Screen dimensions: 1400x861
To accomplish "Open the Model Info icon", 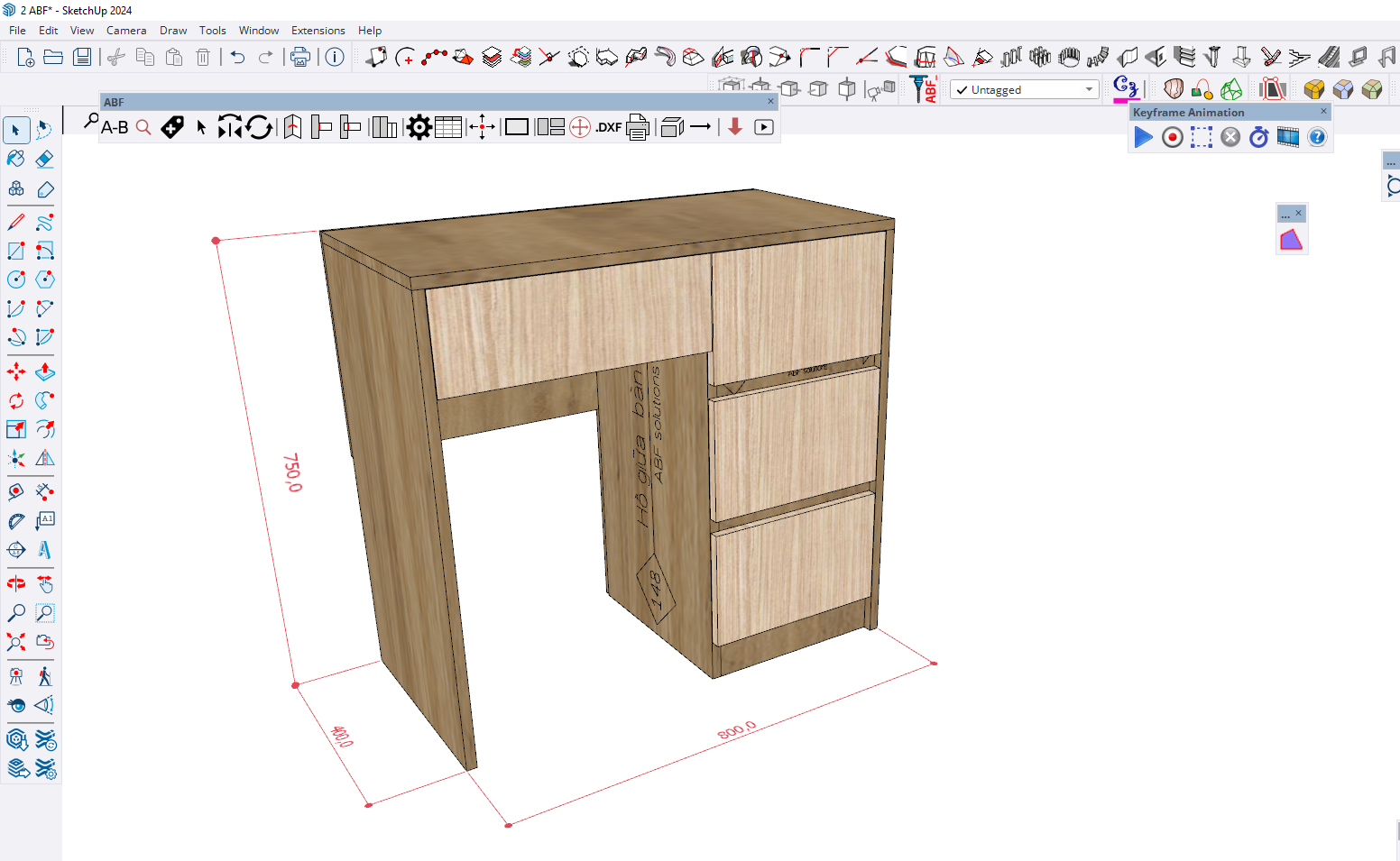I will coord(335,58).
